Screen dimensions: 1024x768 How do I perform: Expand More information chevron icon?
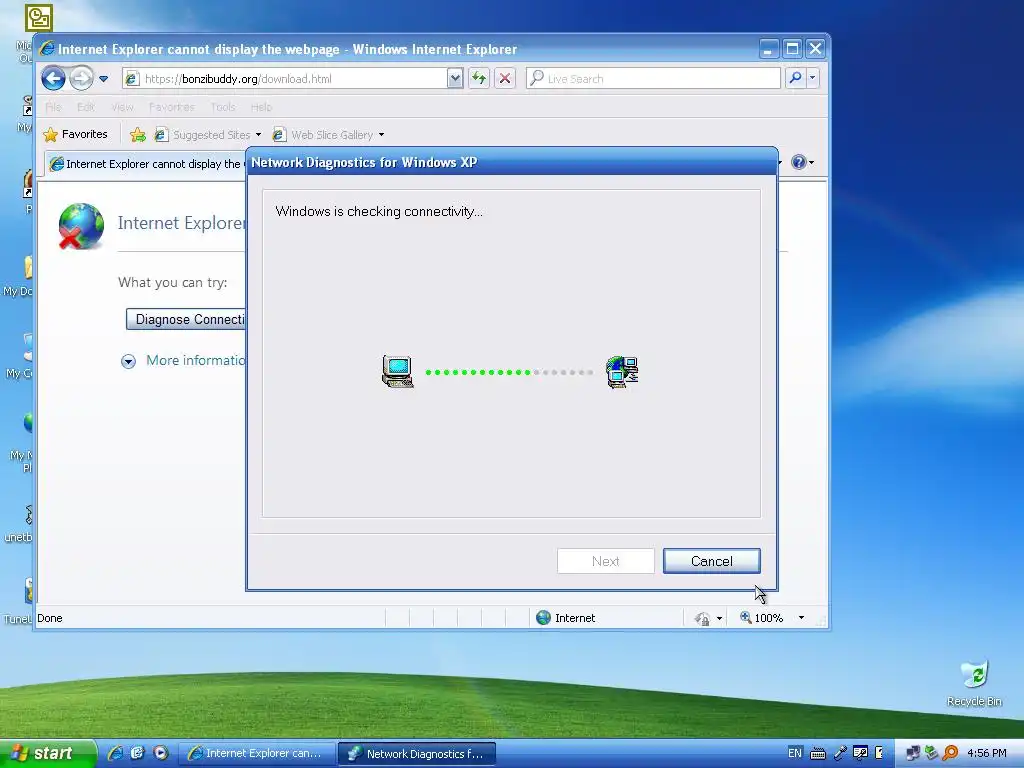coord(128,361)
